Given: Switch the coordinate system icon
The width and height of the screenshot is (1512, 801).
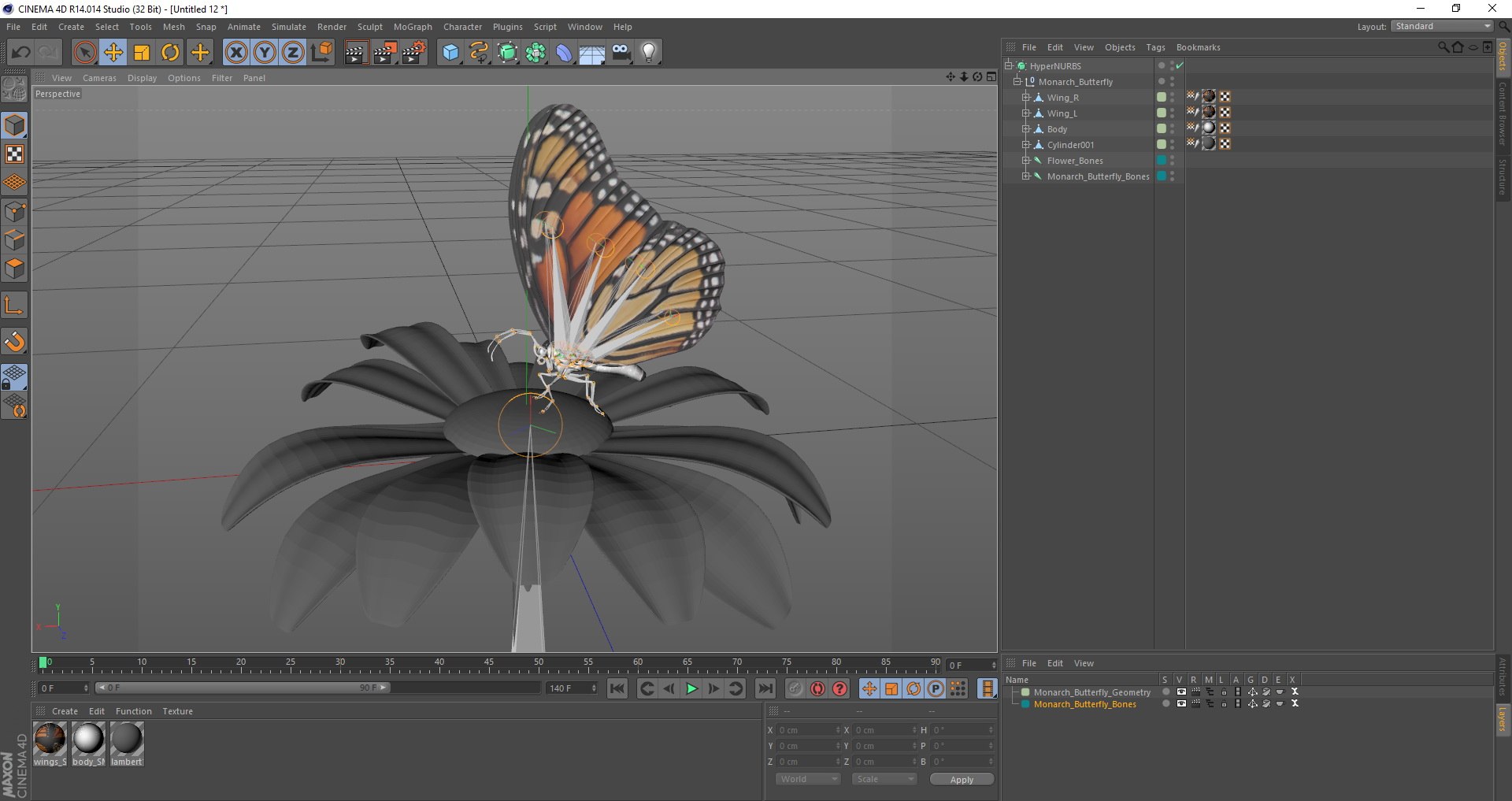Looking at the screenshot, I should tap(321, 53).
